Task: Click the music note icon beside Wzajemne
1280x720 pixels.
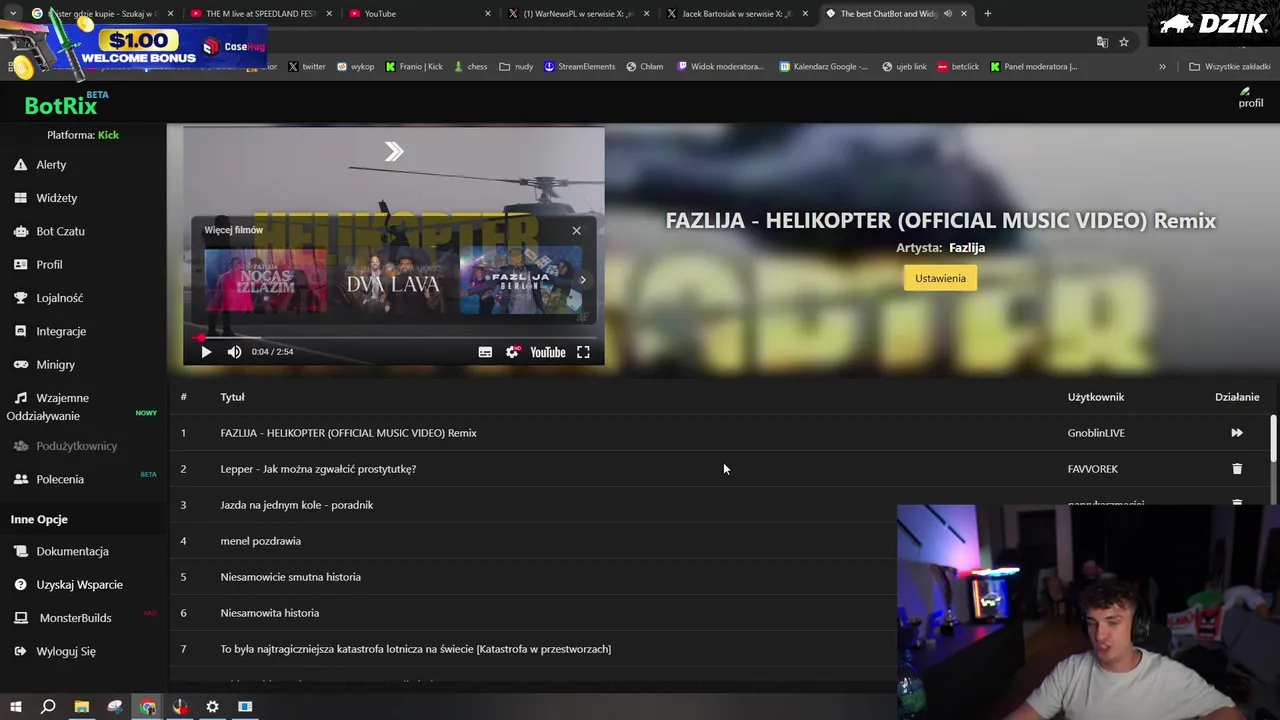Action: point(20,398)
